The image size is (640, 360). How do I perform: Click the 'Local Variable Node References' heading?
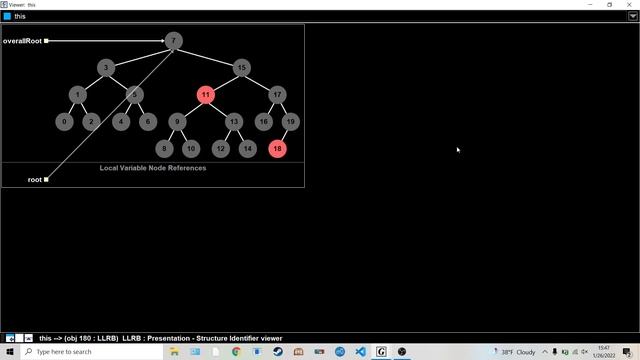pyautogui.click(x=153, y=168)
